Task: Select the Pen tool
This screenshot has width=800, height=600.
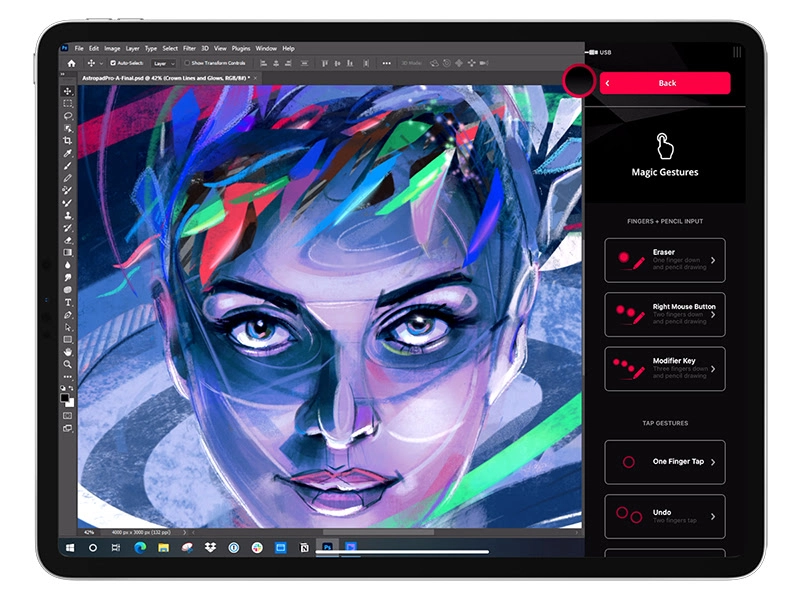Action: pyautogui.click(x=67, y=315)
